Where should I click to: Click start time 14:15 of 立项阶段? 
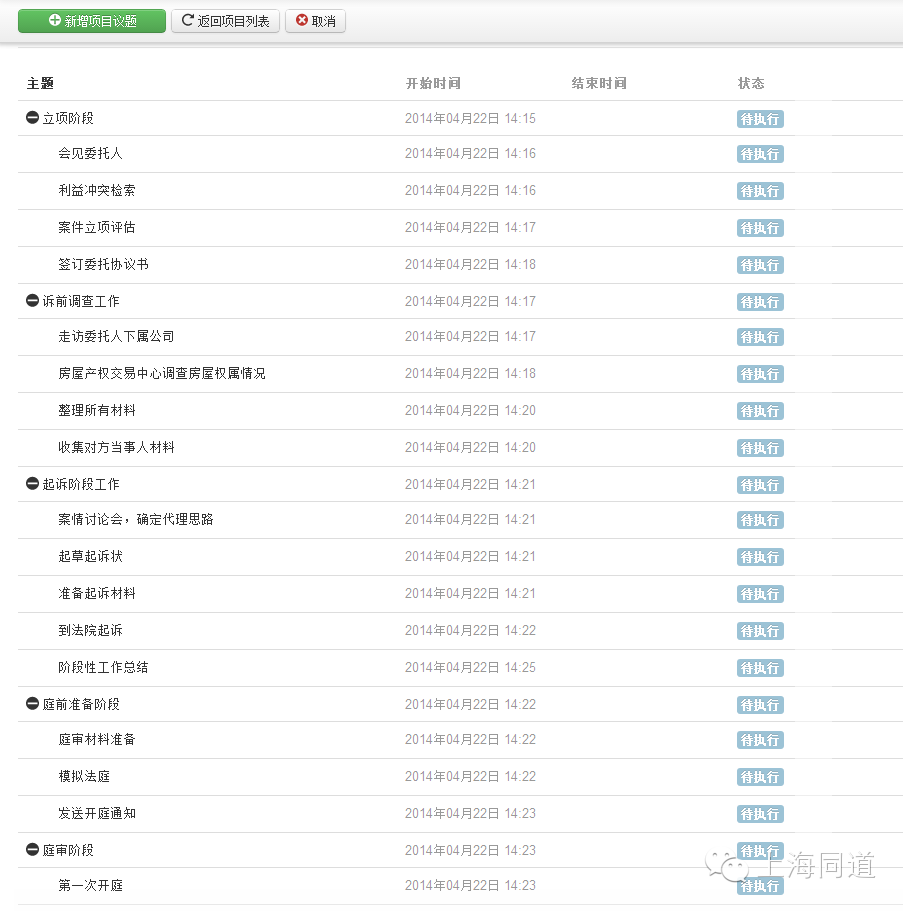[470, 119]
